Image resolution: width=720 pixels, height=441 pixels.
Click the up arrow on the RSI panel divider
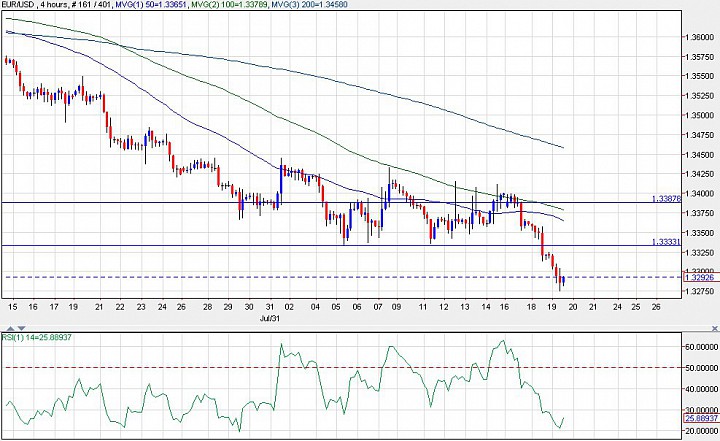pyautogui.click(x=12, y=328)
